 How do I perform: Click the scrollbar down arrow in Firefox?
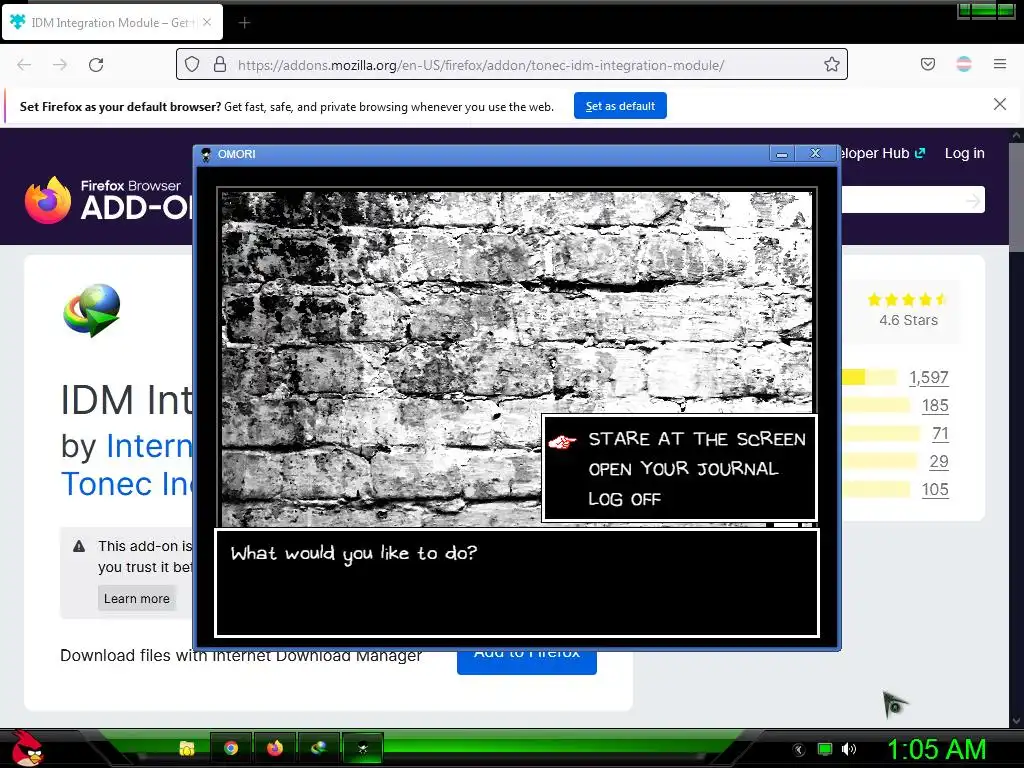[x=1016, y=721]
